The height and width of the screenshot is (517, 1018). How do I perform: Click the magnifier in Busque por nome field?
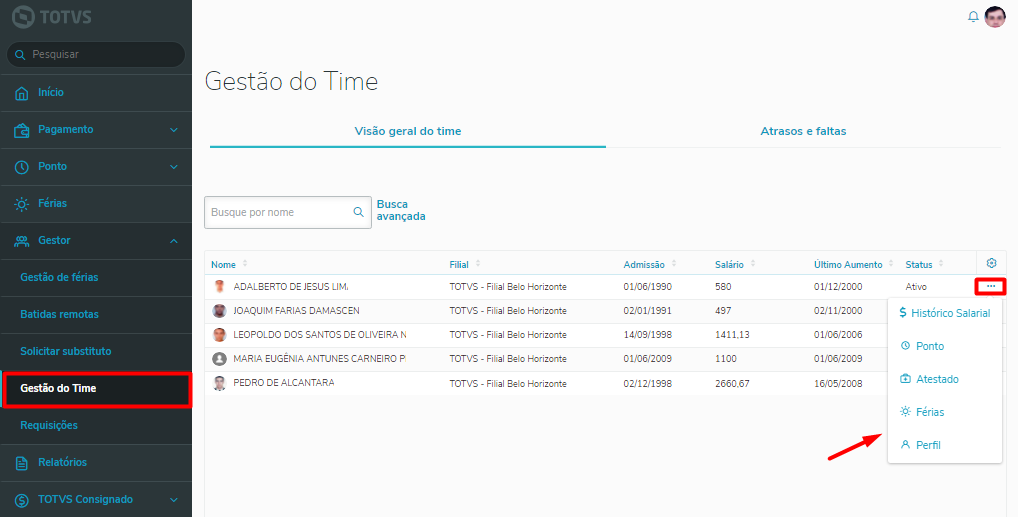[358, 212]
